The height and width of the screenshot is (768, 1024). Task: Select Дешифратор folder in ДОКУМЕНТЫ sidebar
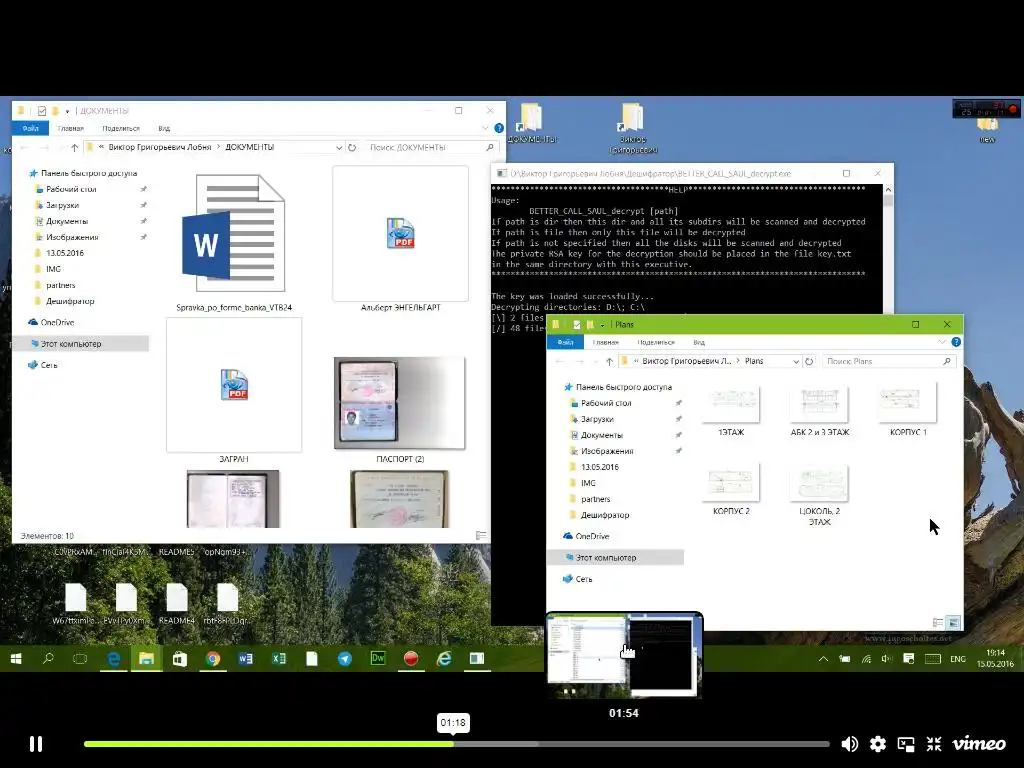click(x=70, y=301)
